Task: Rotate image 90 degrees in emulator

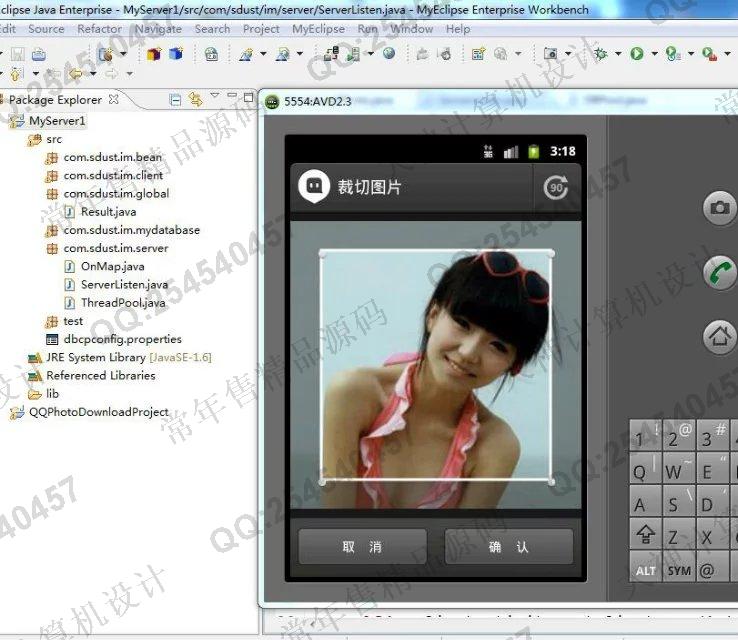Action: click(556, 188)
